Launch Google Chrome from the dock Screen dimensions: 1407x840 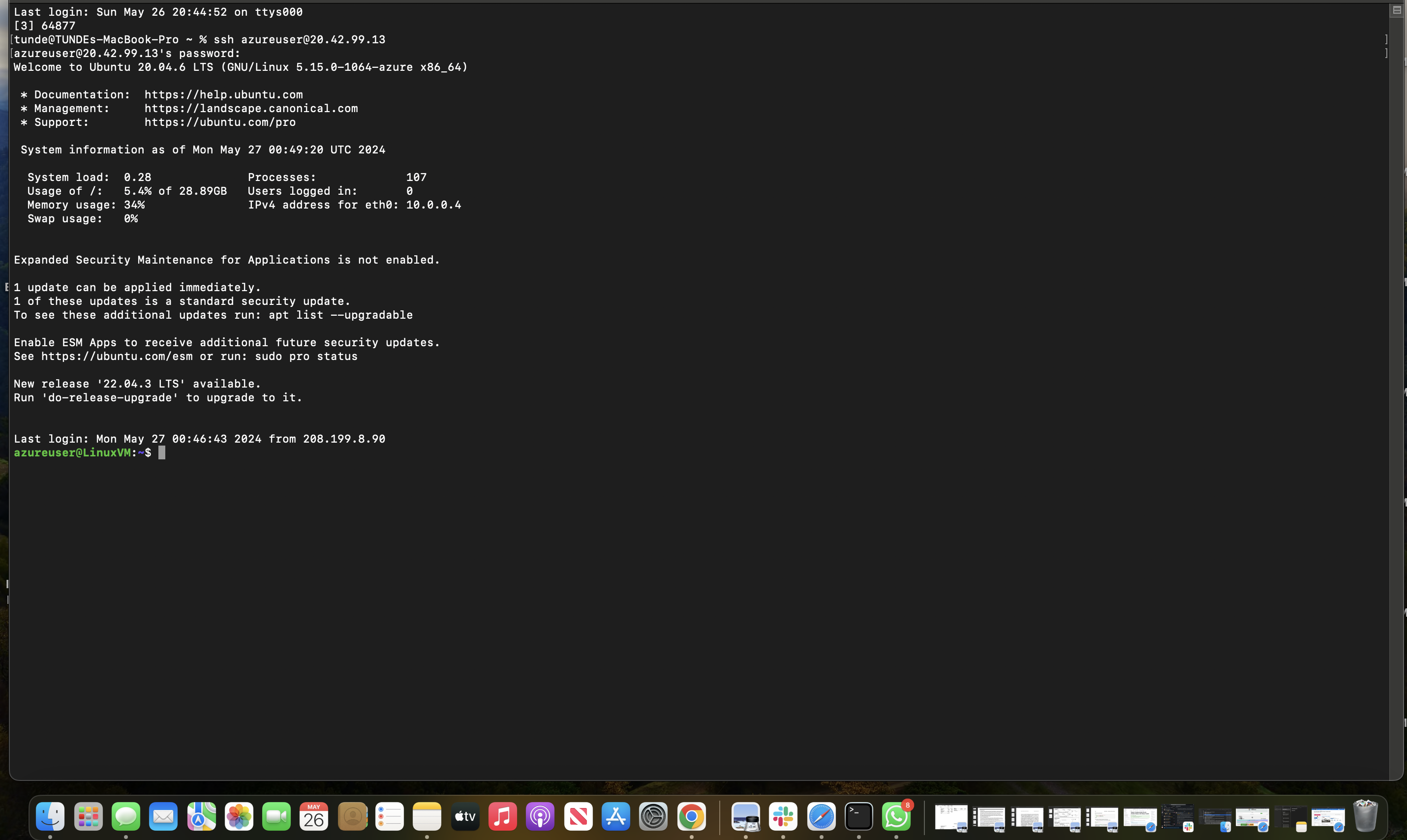(x=691, y=816)
